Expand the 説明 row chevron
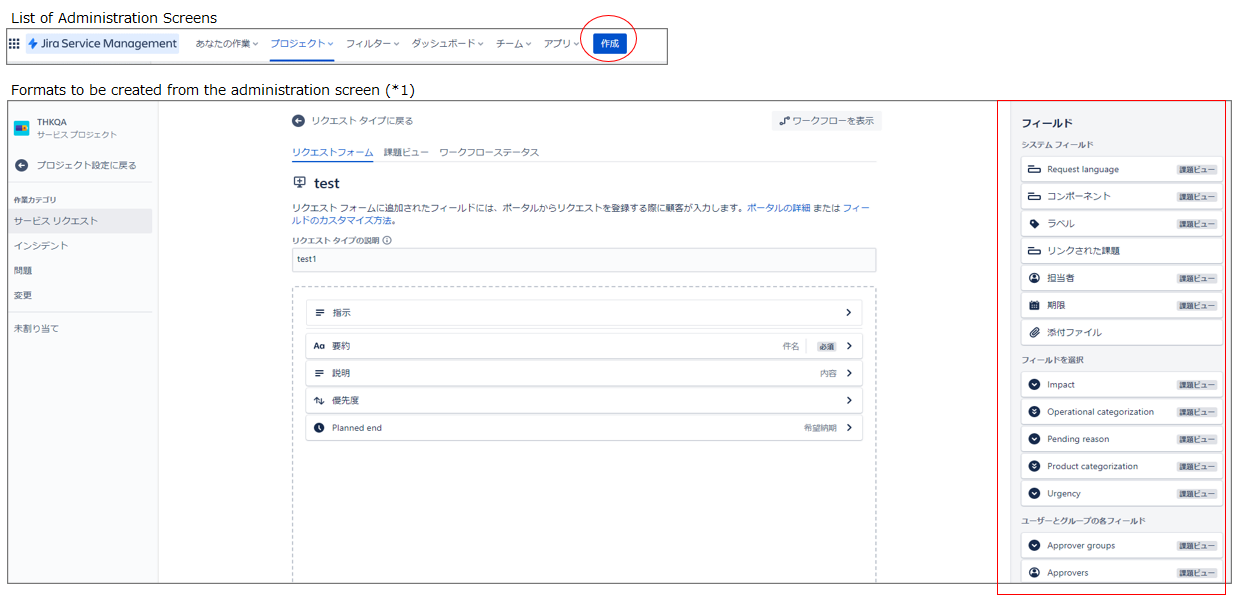 [x=849, y=373]
